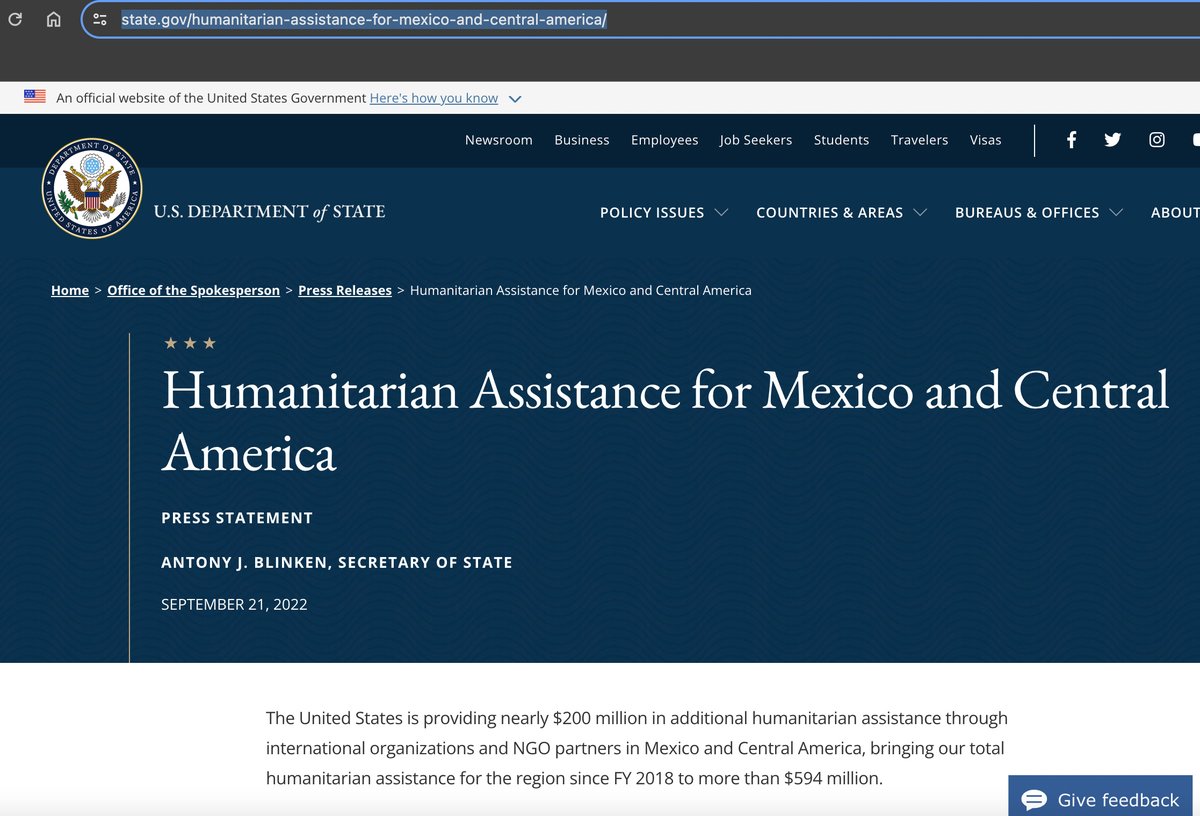
Task: Open the Newsroom link
Action: (499, 140)
